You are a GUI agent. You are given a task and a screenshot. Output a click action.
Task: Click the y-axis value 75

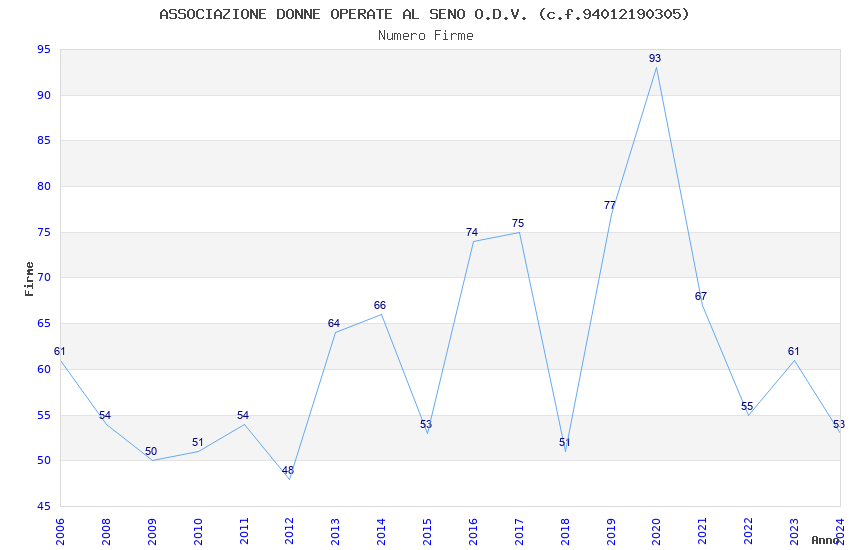point(44,232)
